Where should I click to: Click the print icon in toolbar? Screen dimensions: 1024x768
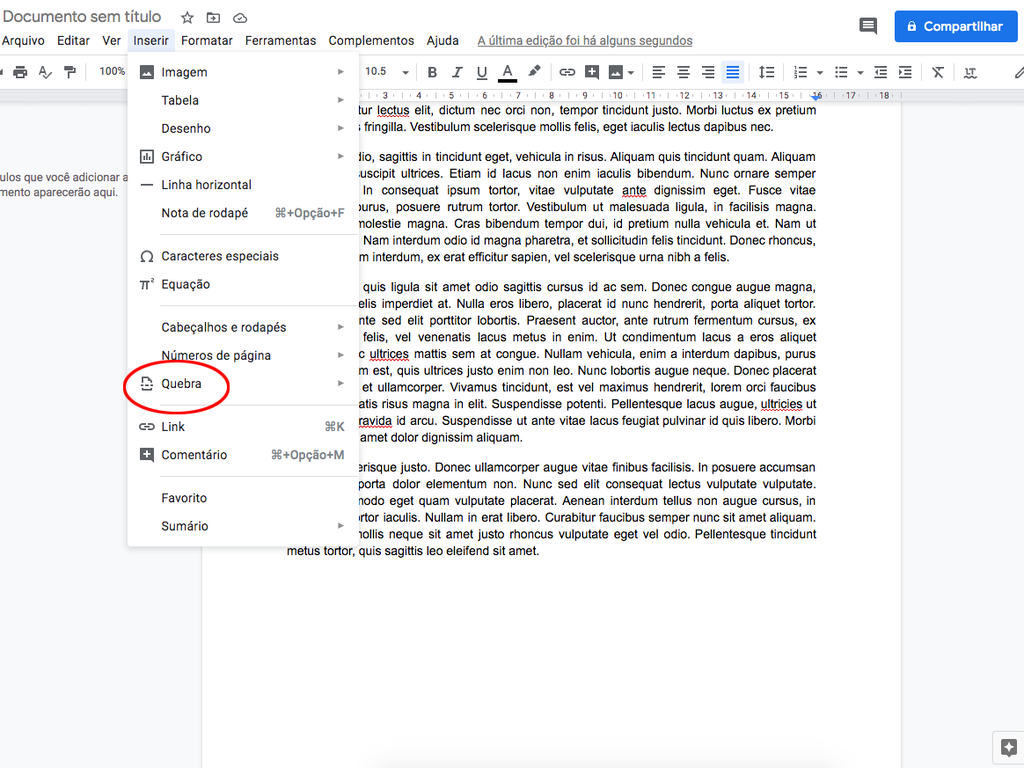pyautogui.click(x=20, y=72)
